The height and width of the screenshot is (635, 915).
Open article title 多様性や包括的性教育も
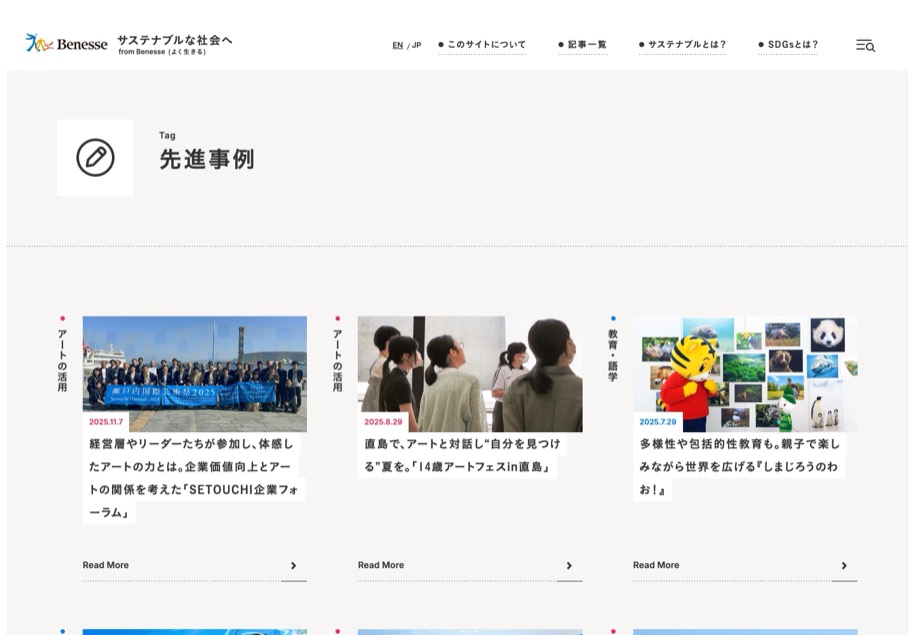pyautogui.click(x=739, y=467)
